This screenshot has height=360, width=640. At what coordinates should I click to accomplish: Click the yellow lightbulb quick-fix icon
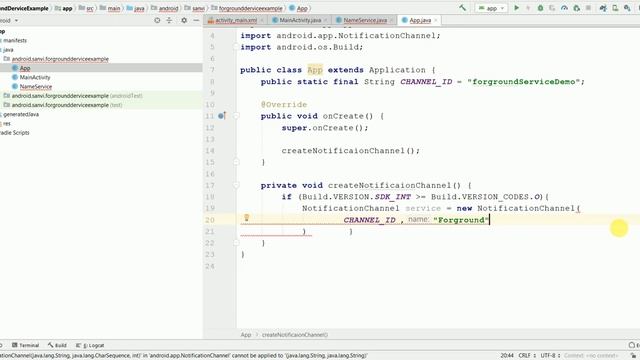click(247, 218)
